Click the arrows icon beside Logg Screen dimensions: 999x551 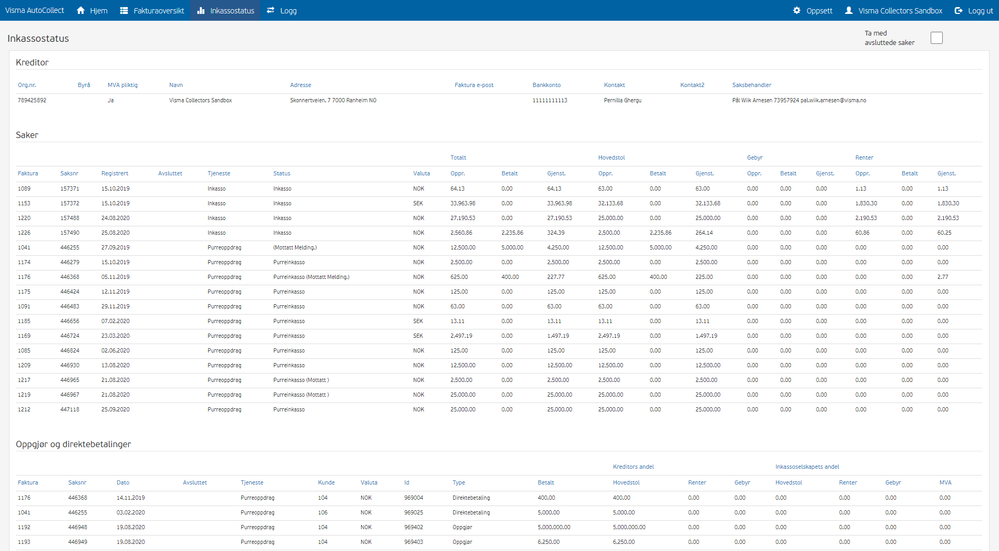(271, 10)
